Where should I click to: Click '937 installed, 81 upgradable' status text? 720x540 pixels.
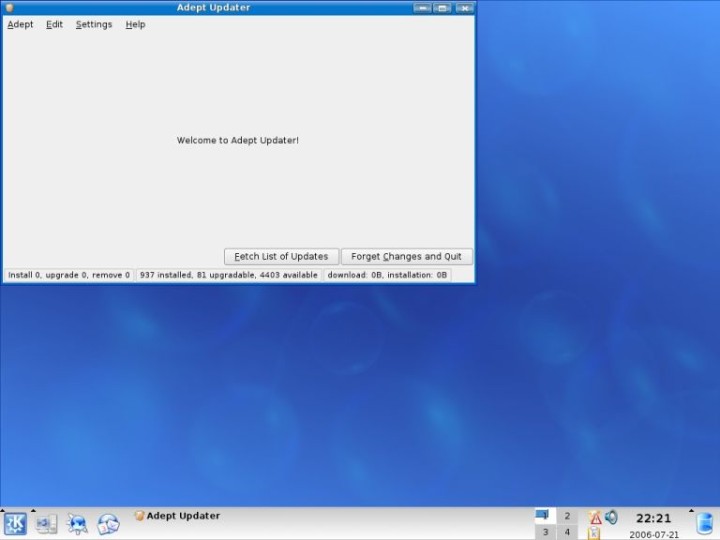(x=229, y=275)
